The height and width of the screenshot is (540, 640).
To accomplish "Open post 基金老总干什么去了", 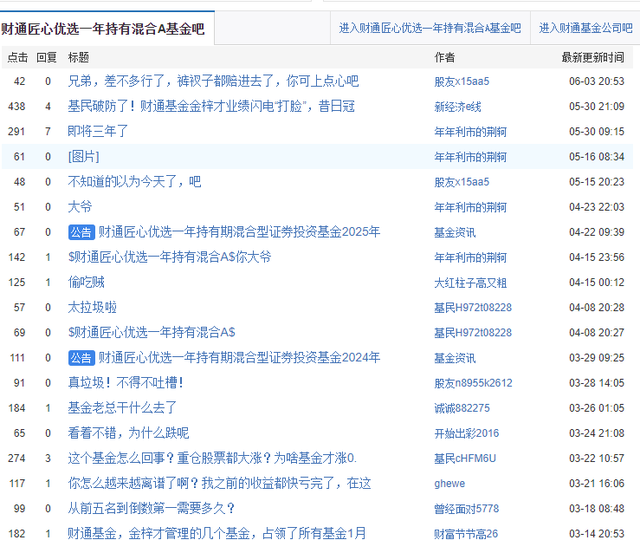I will coord(122,408).
